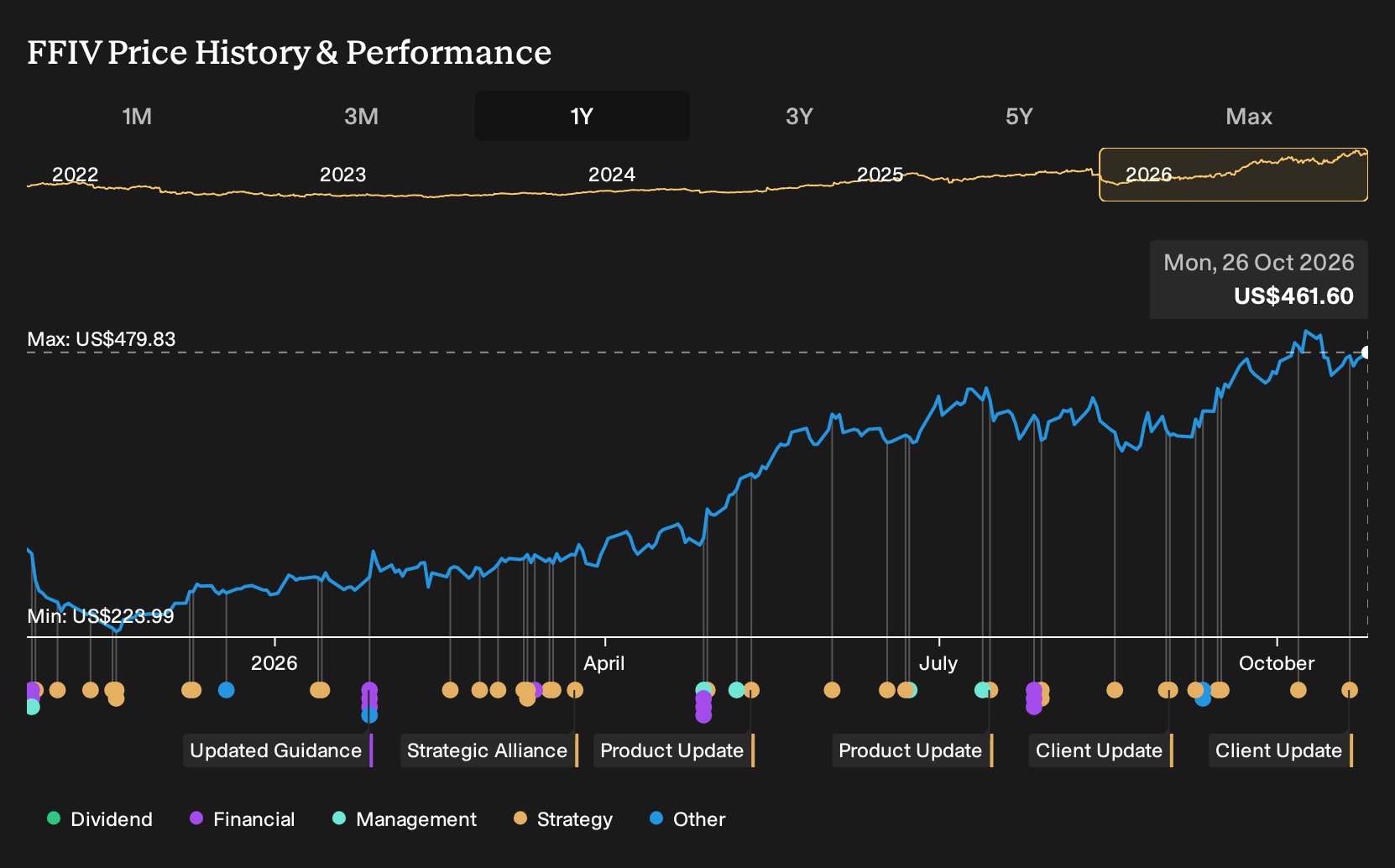Click the FFIV Price History & Performance title
The height and width of the screenshot is (868, 1395).
point(290,52)
